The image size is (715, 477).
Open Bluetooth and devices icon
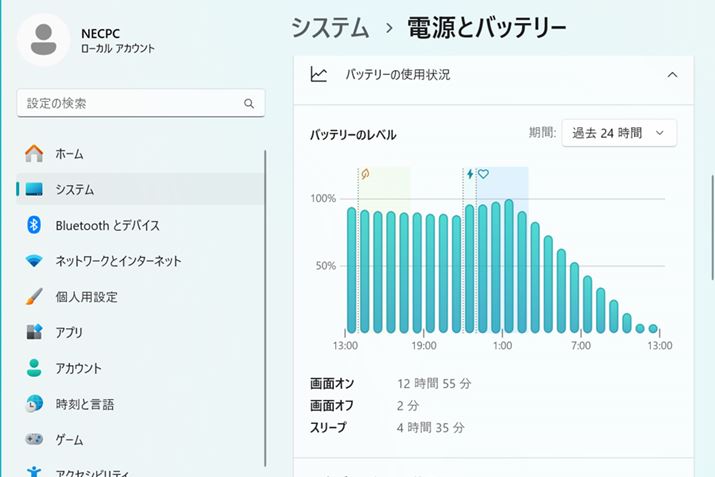pos(34,225)
